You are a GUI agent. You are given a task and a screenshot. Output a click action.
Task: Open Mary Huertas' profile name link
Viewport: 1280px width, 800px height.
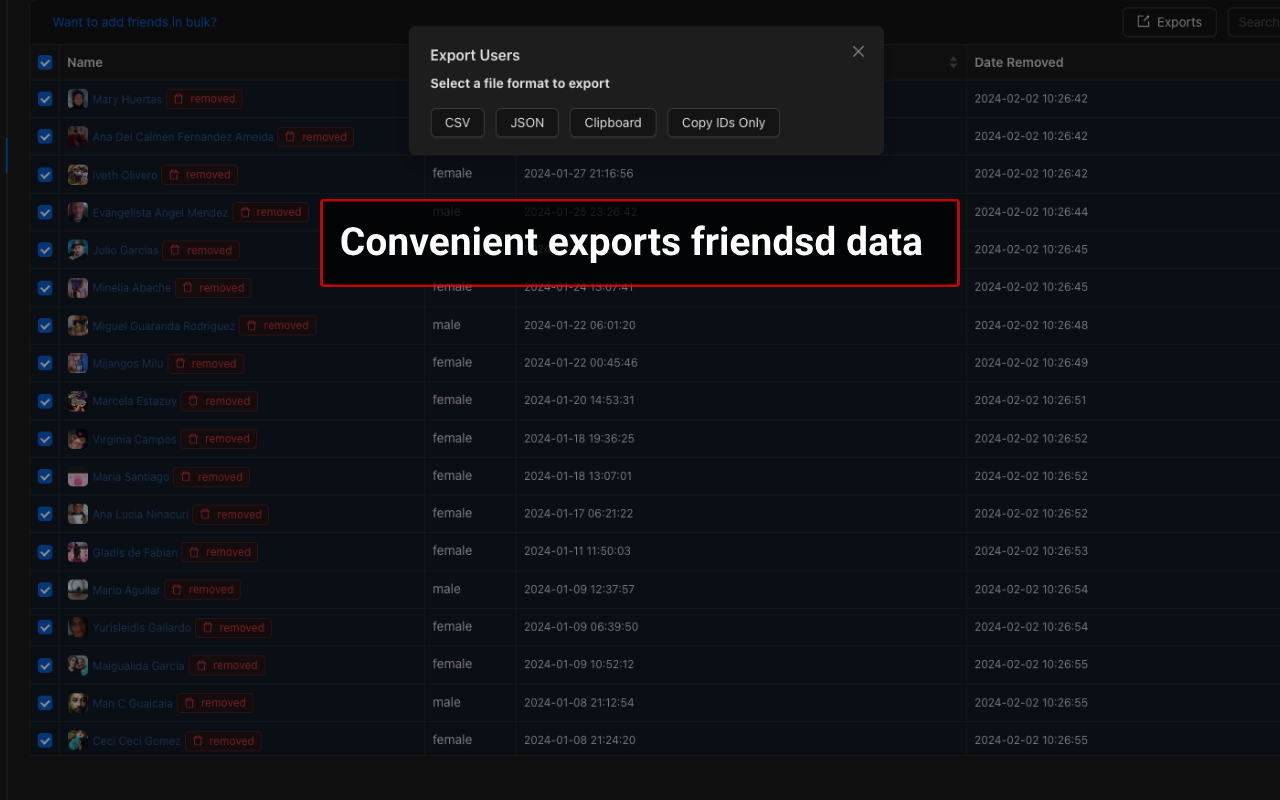tap(126, 99)
